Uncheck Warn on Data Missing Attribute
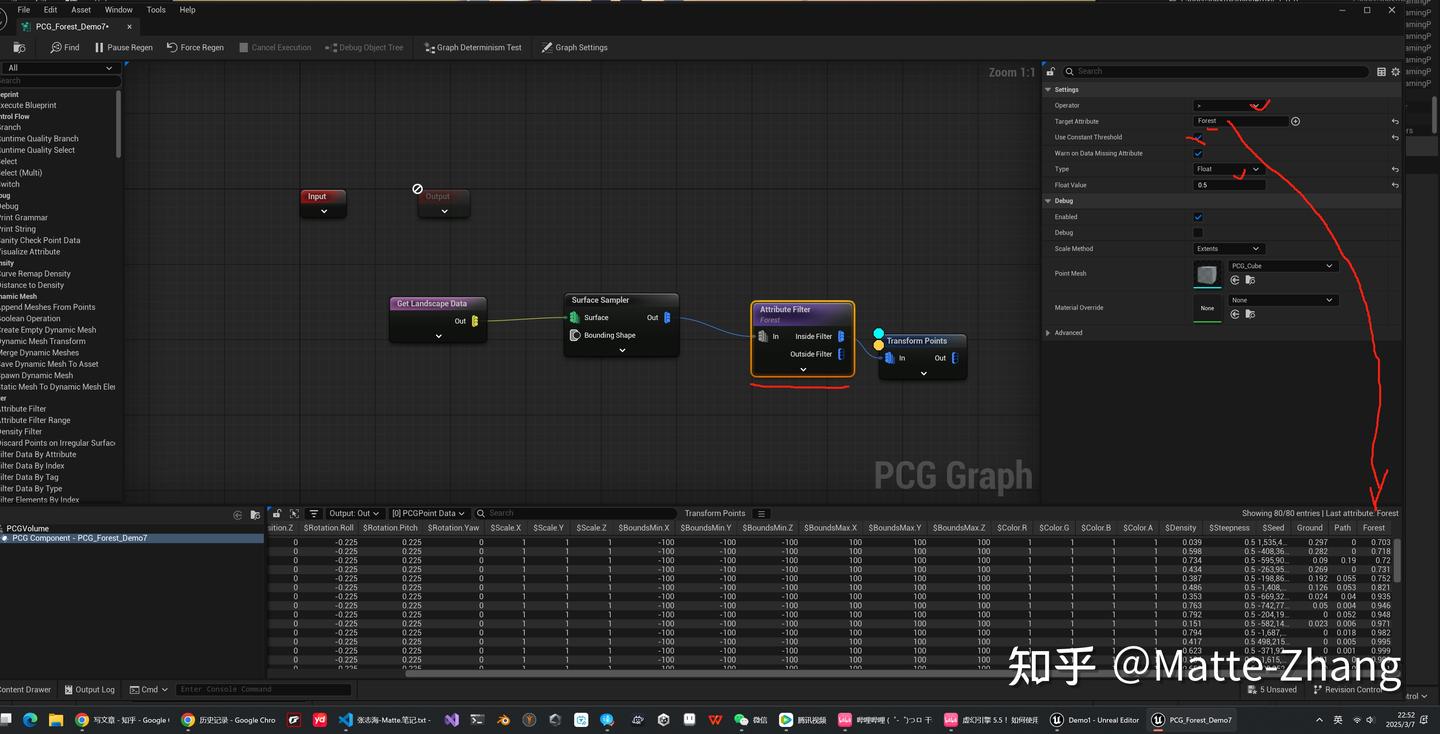The width and height of the screenshot is (1440, 734). (1197, 153)
